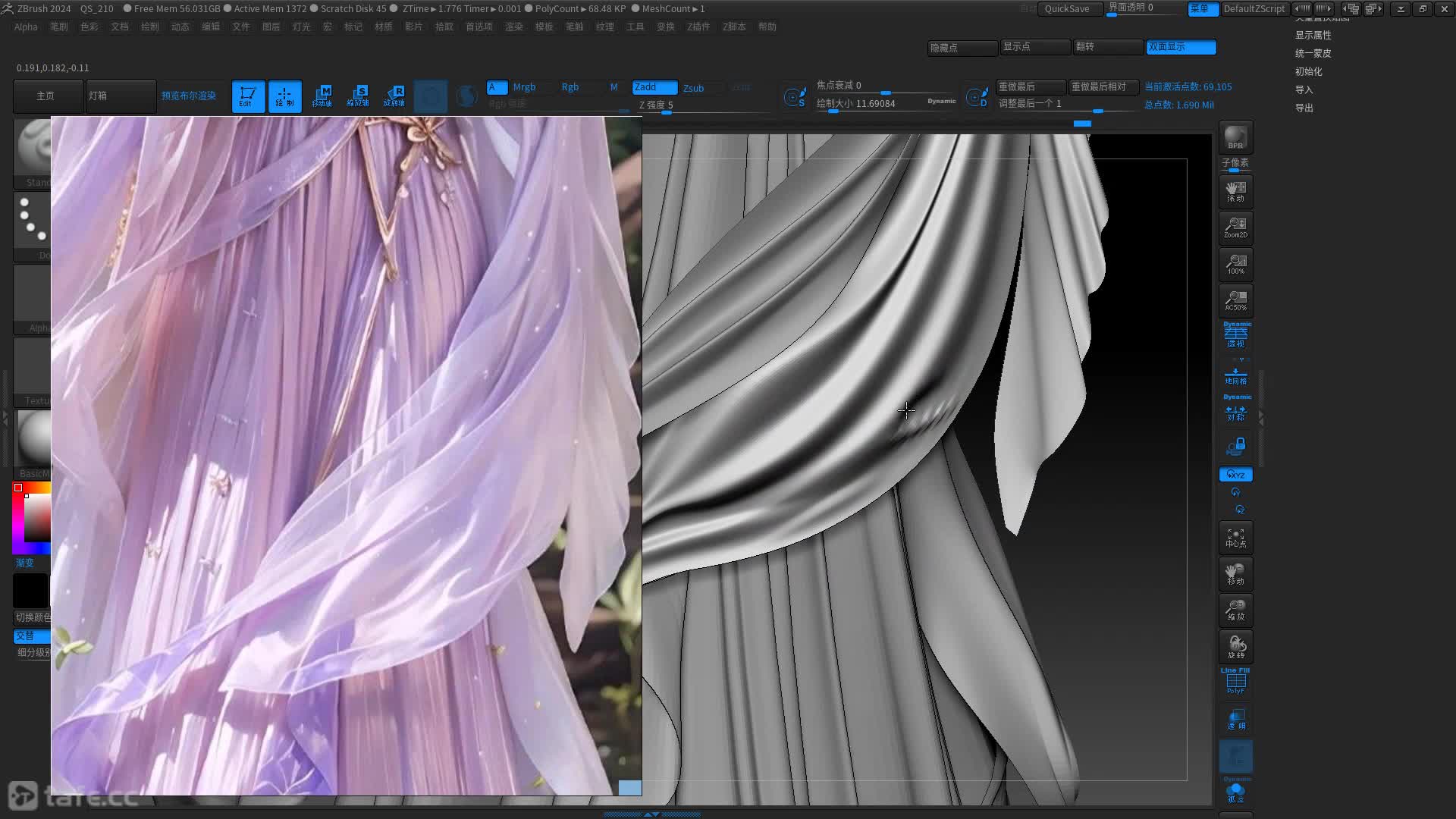Click the 导入 (Import) option
The width and height of the screenshot is (1456, 819).
click(x=1304, y=89)
